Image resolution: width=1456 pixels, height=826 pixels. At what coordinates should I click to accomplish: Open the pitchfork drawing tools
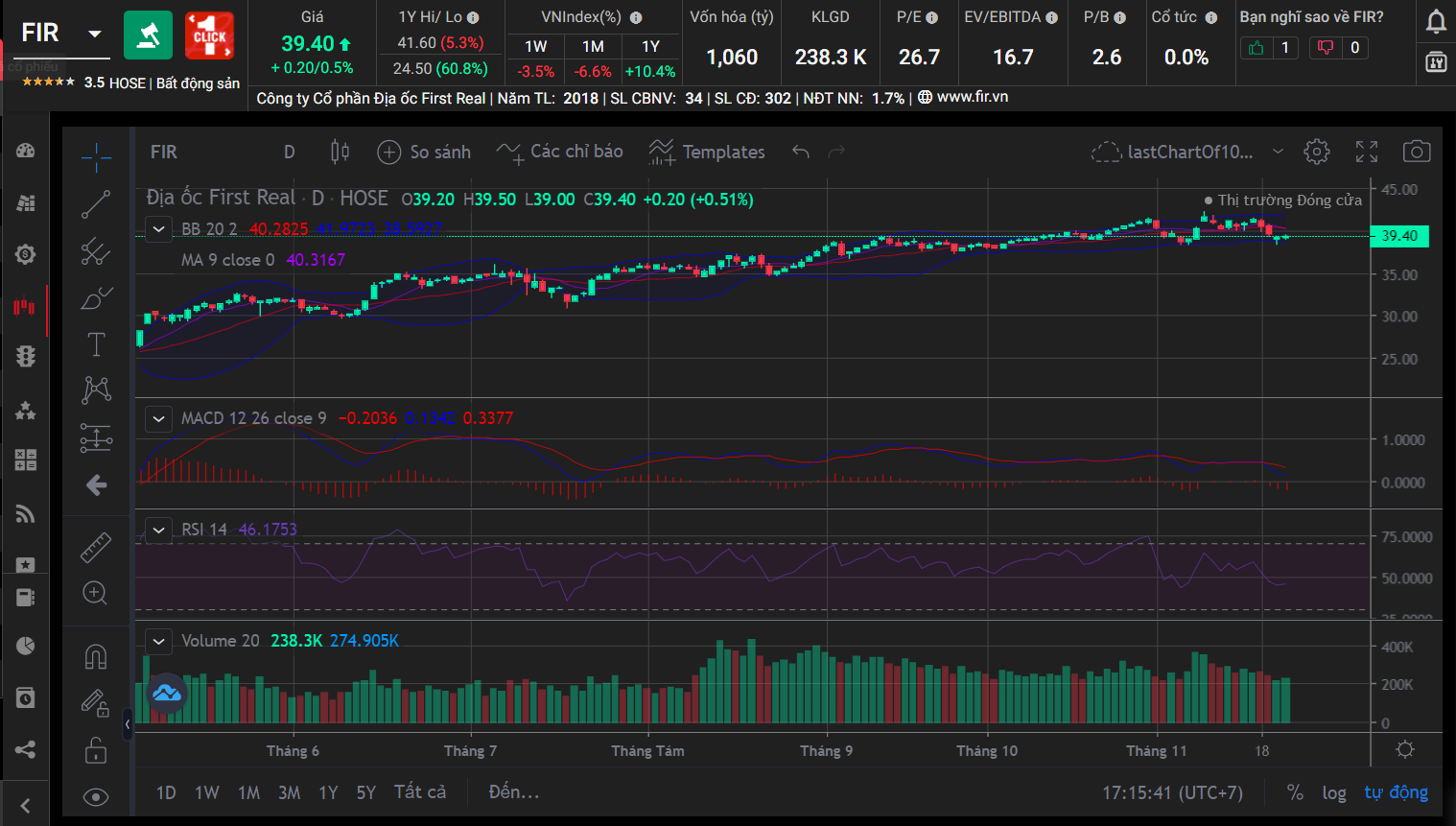point(96,251)
